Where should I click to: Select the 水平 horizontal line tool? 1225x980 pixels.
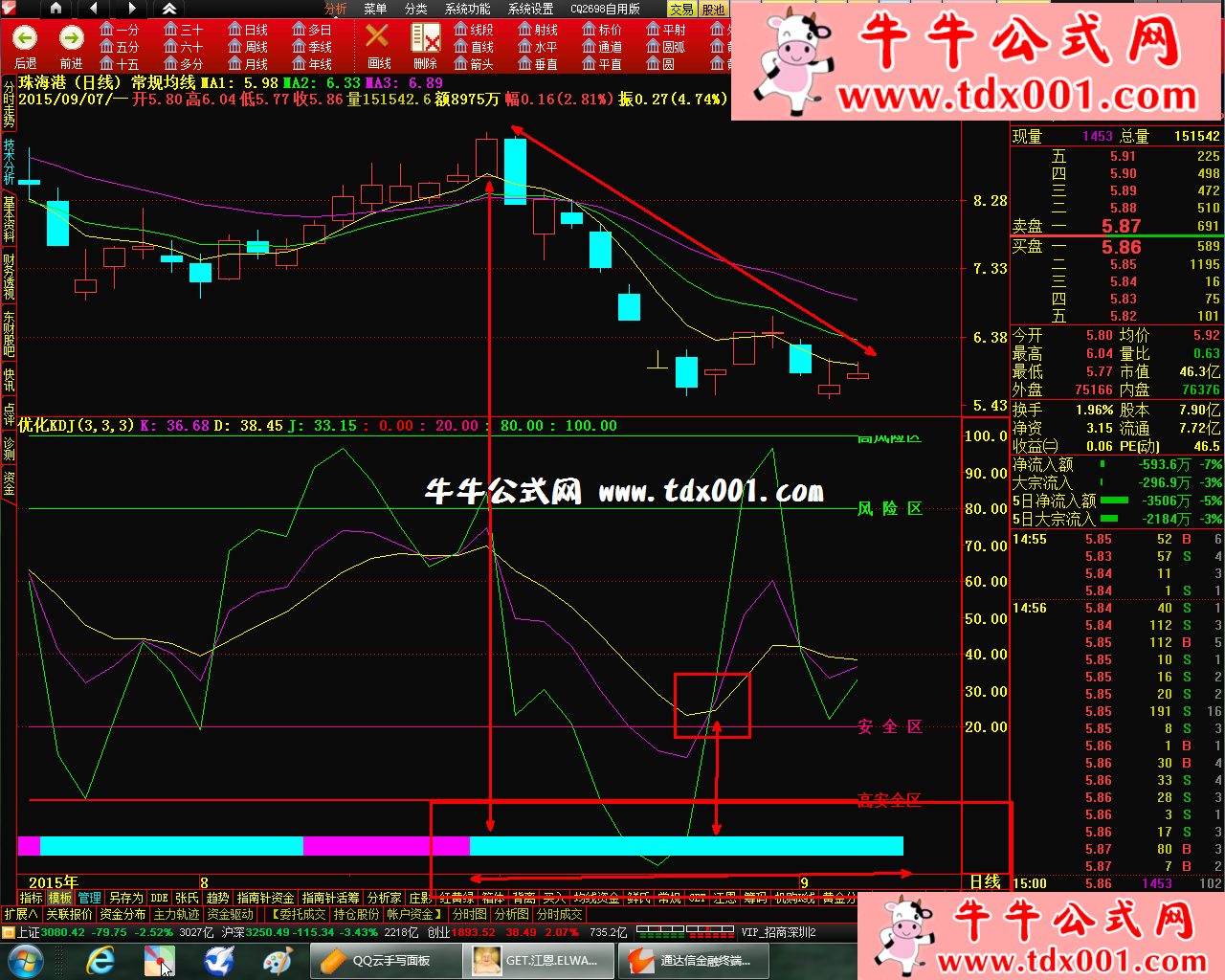click(x=538, y=47)
